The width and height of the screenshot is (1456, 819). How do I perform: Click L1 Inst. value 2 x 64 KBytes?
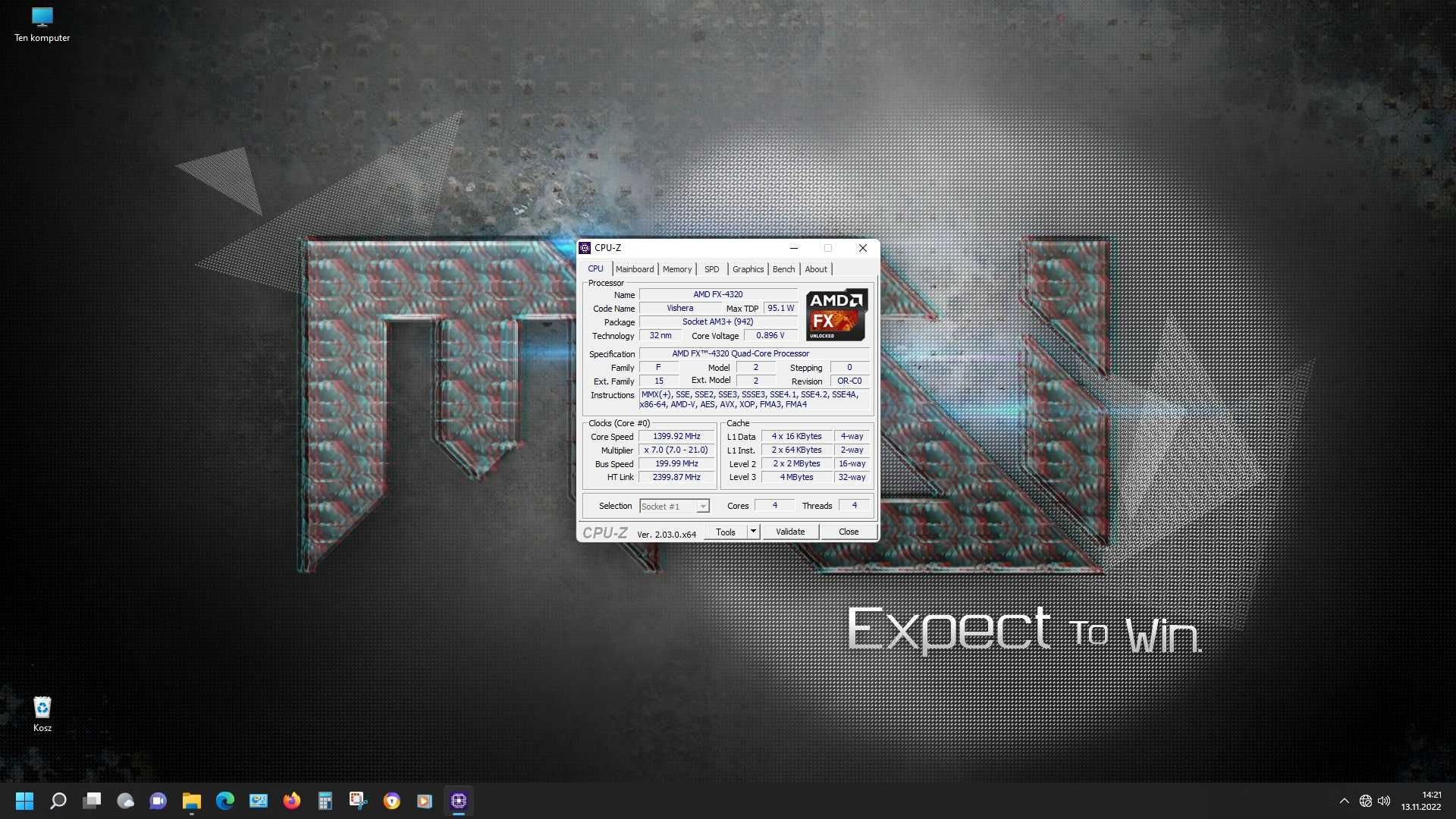point(796,450)
